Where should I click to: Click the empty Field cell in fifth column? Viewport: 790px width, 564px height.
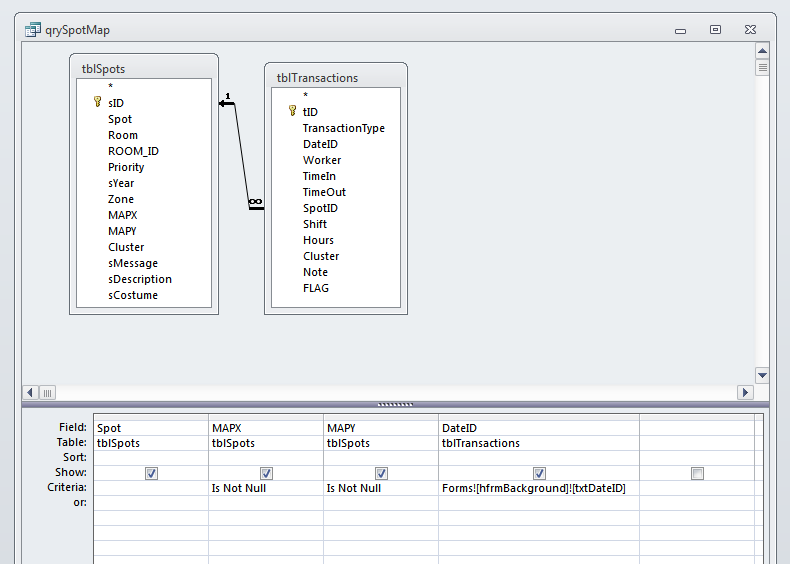697,428
